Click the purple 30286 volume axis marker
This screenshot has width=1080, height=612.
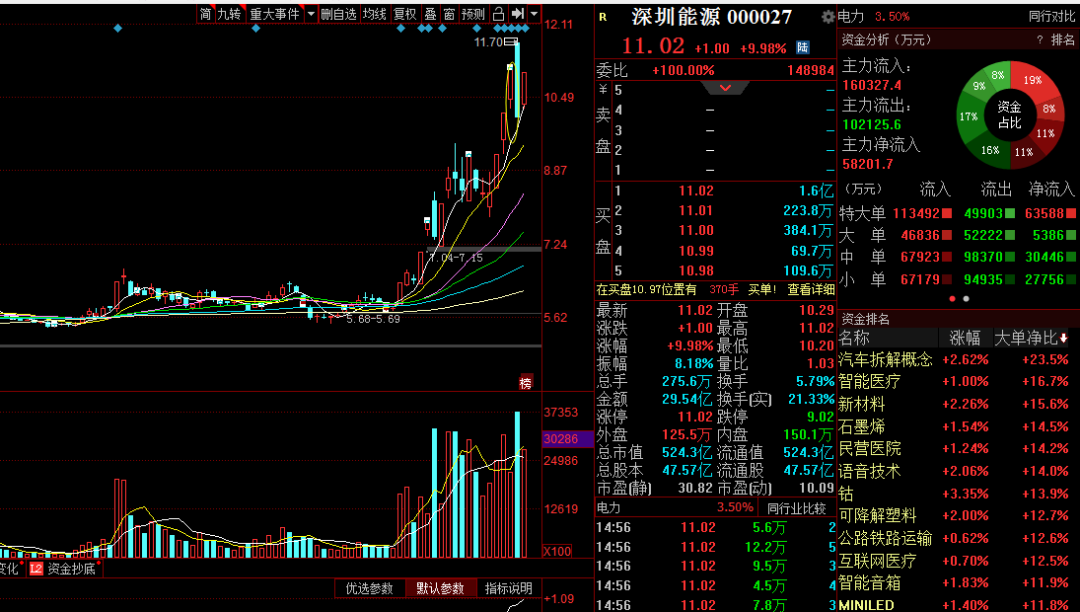[x=568, y=439]
